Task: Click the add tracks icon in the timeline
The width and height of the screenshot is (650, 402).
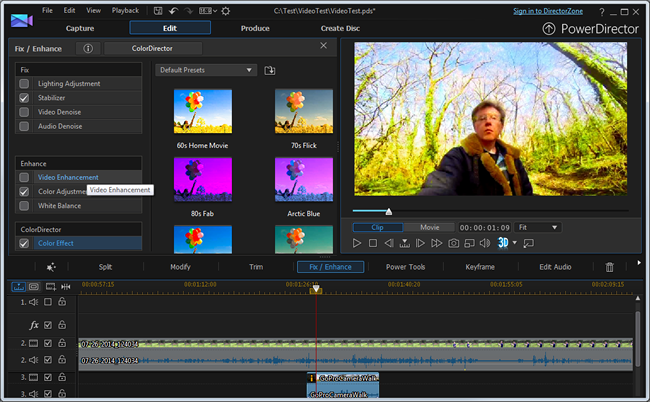Action: point(51,287)
